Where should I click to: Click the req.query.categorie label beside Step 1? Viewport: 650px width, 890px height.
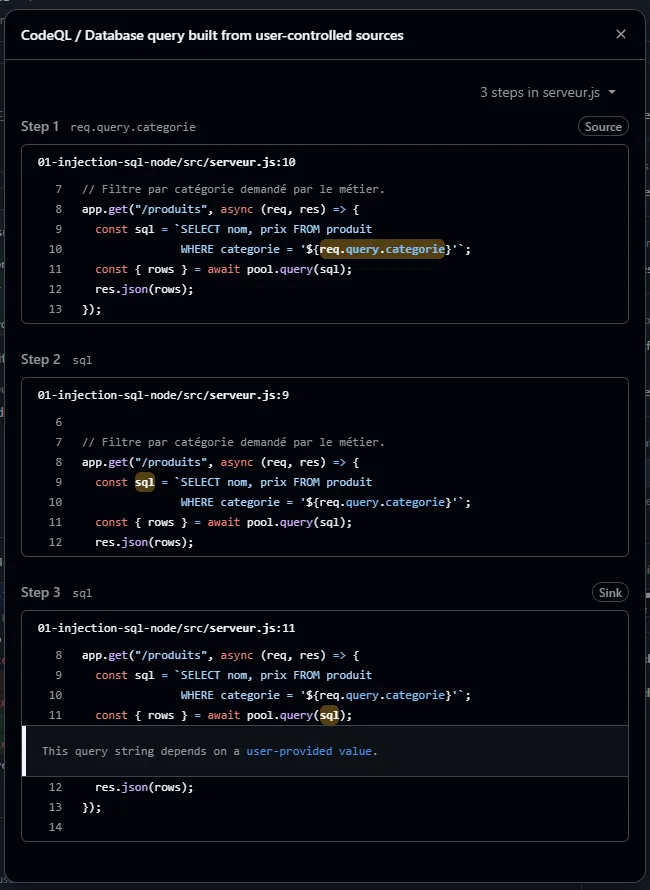pos(133,127)
